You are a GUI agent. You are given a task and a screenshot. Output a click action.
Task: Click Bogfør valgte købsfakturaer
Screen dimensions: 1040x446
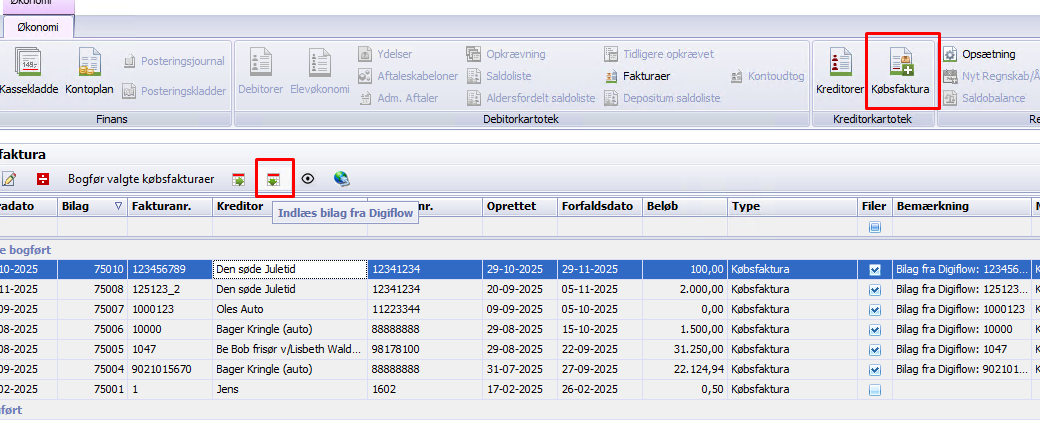tap(141, 179)
